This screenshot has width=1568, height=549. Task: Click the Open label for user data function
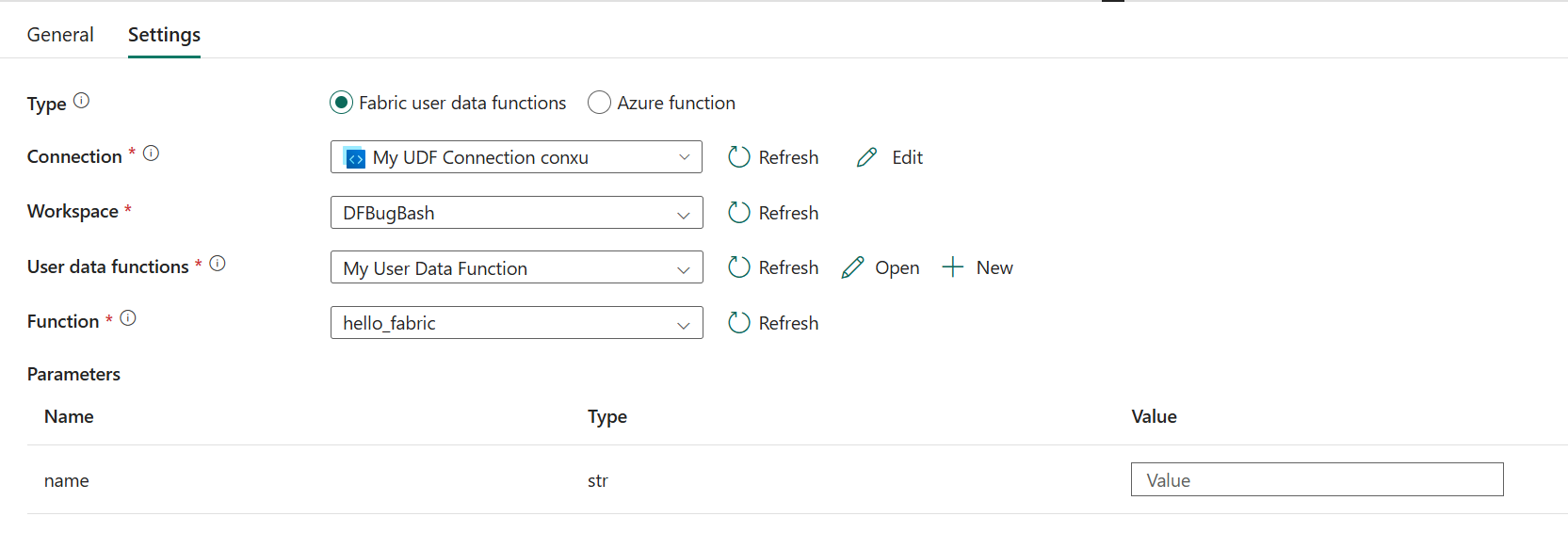pos(897,268)
